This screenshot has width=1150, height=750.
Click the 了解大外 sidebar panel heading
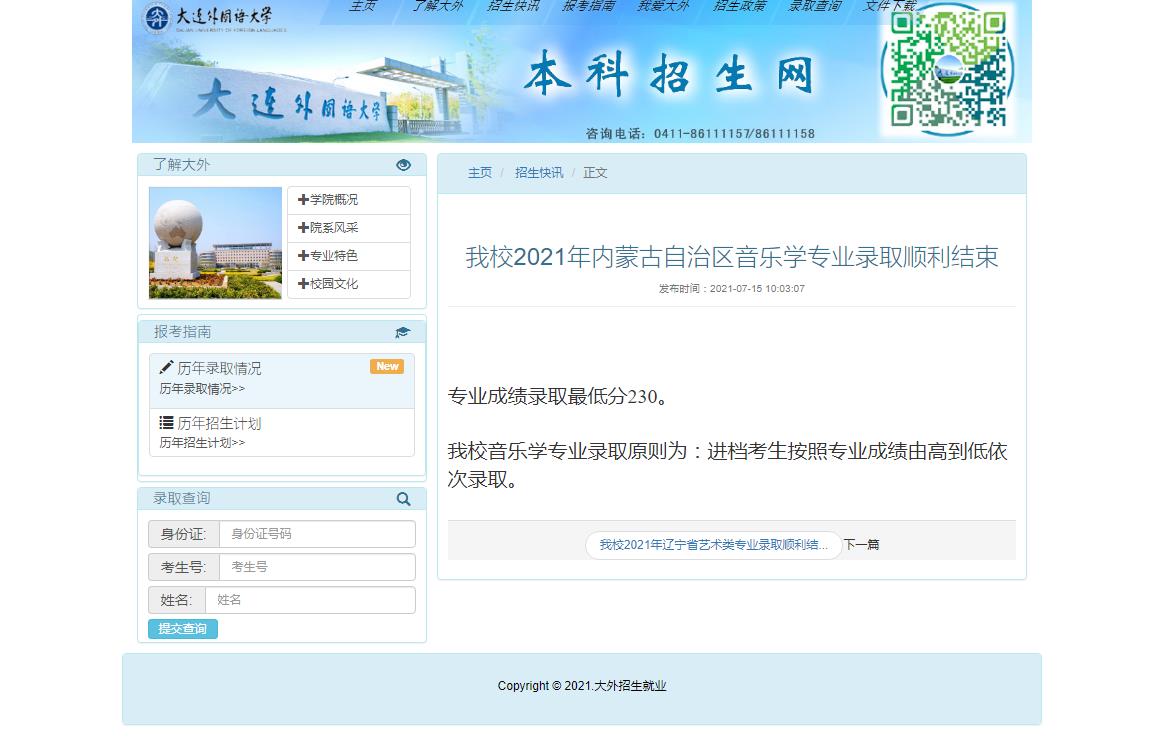coord(182,165)
